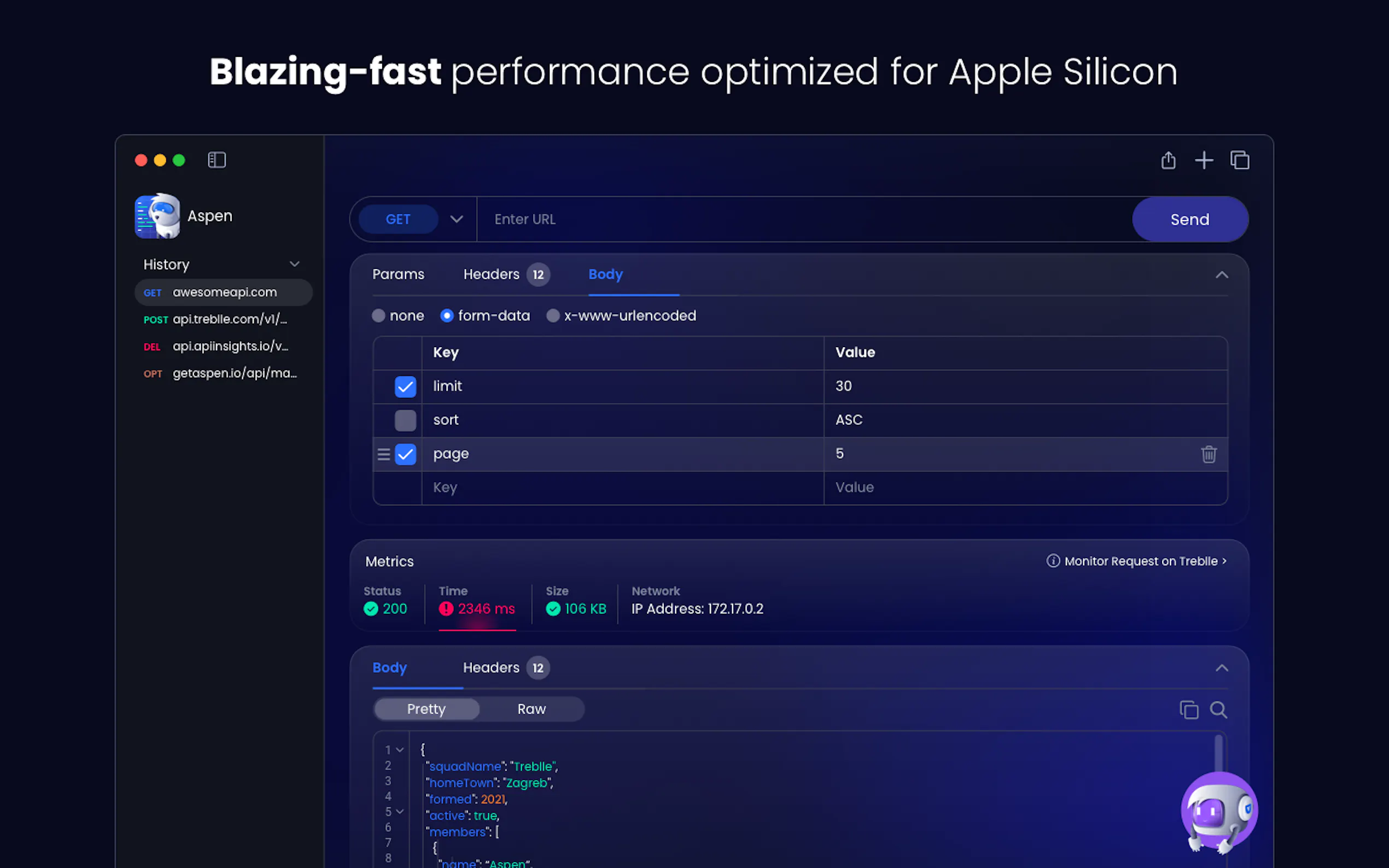Toggle the sidebar panel icon
Viewport: 1389px width, 868px height.
pyautogui.click(x=217, y=160)
